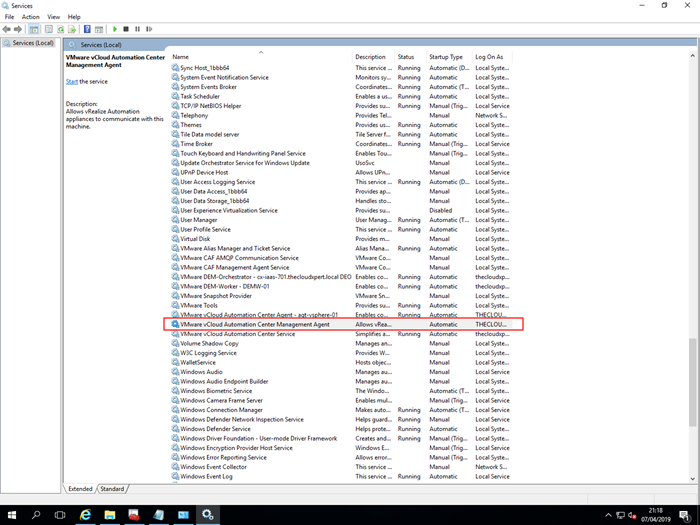Open the Action menu
This screenshot has width=700, height=525.
pyautogui.click(x=31, y=17)
